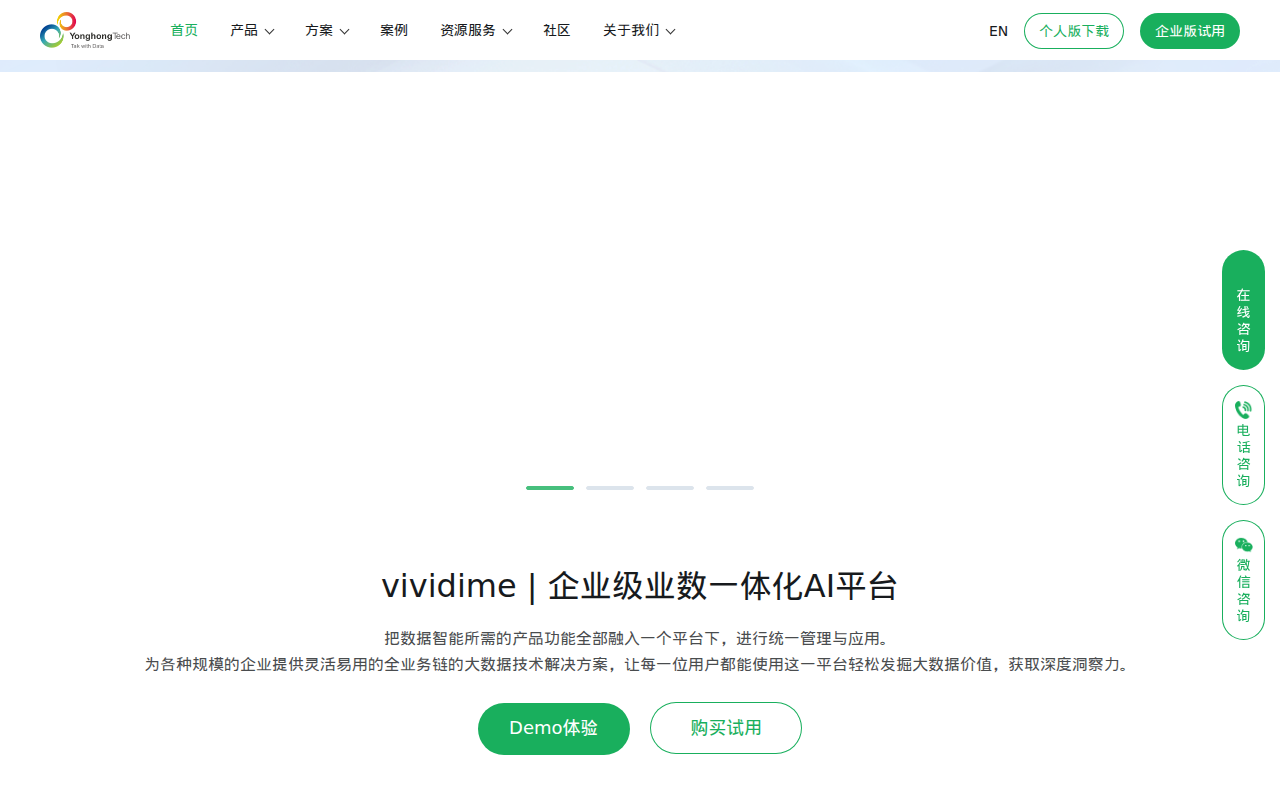Viewport: 1280px width, 800px height.
Task: Open the 关于我们 menu
Action: click(x=631, y=31)
